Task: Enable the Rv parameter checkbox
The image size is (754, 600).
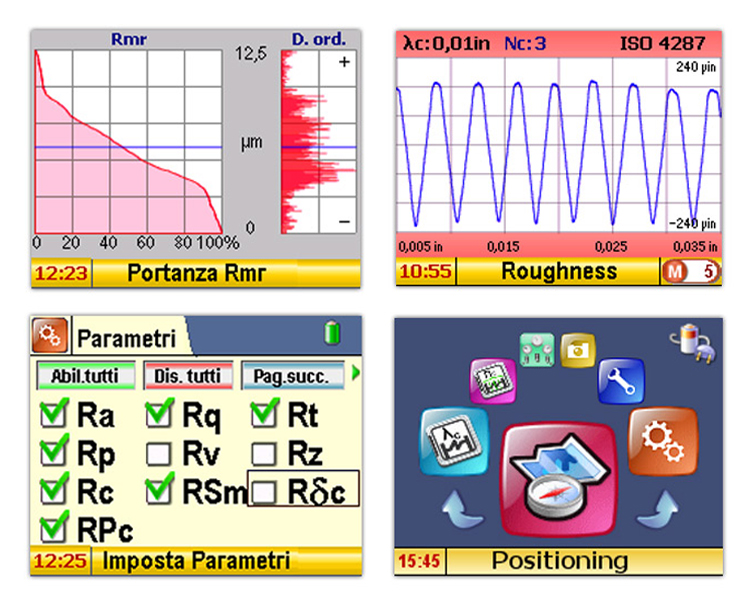Action: point(158,453)
